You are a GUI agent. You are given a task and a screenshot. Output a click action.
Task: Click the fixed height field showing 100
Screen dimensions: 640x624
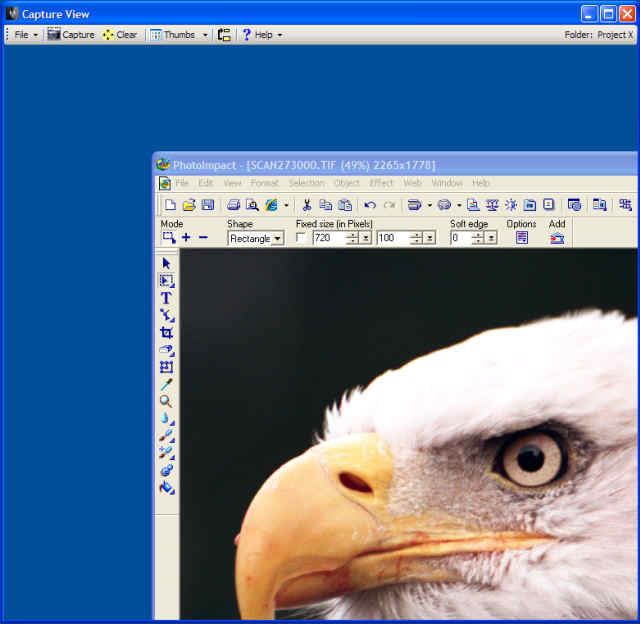tap(395, 238)
